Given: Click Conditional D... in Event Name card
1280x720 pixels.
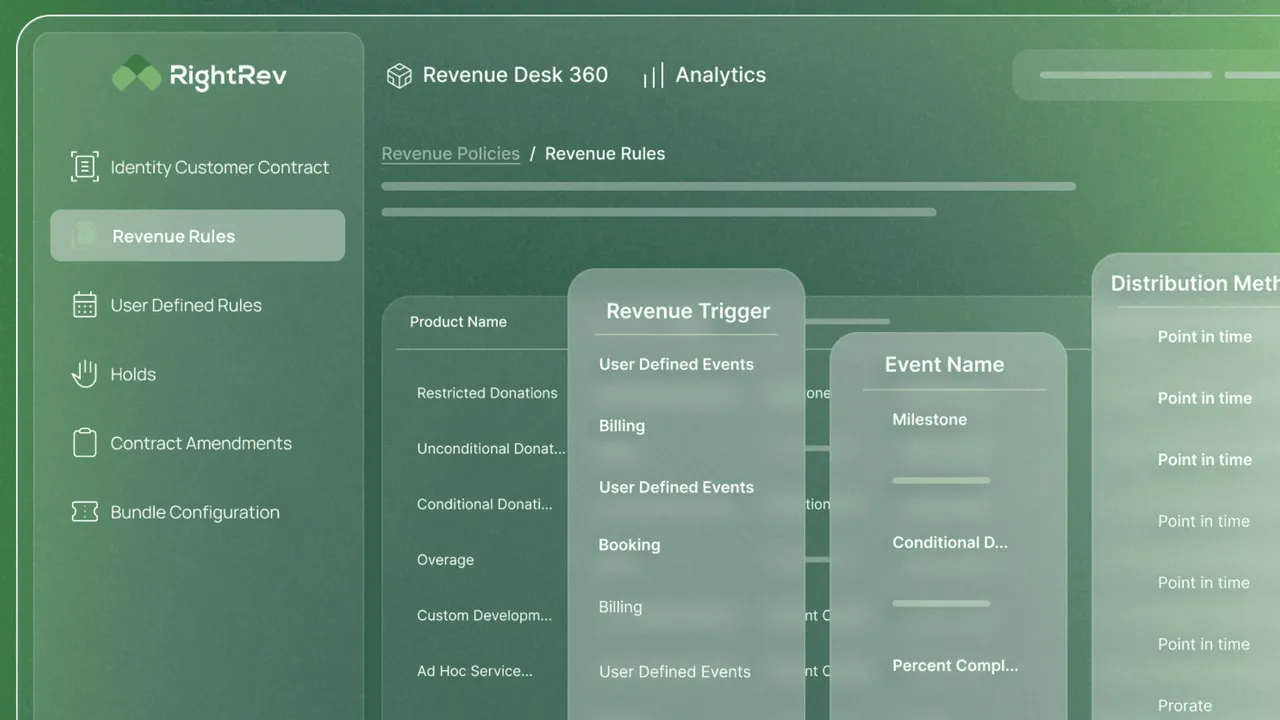Looking at the screenshot, I should 950,543.
